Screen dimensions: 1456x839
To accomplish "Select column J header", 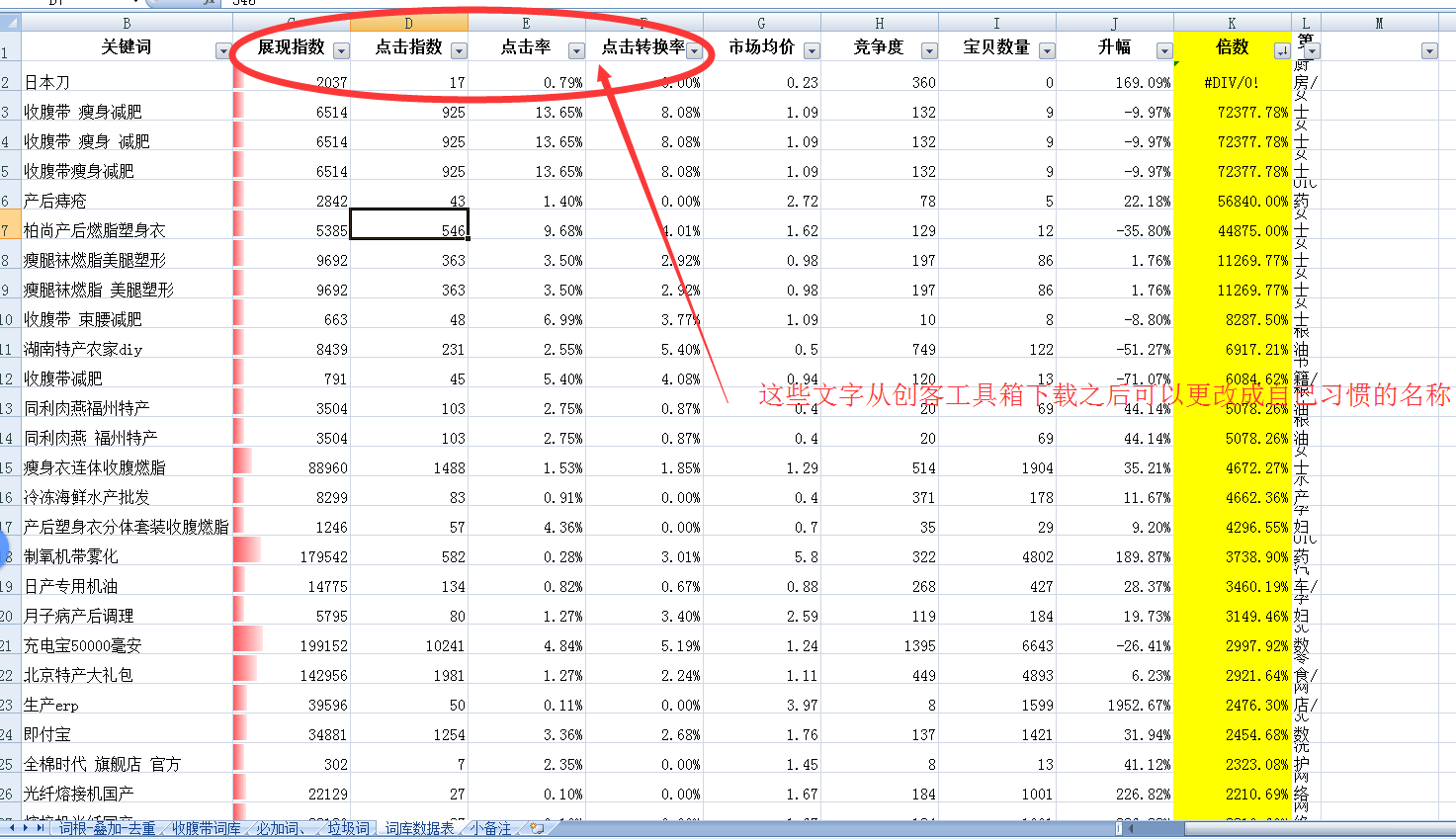I will (1114, 23).
